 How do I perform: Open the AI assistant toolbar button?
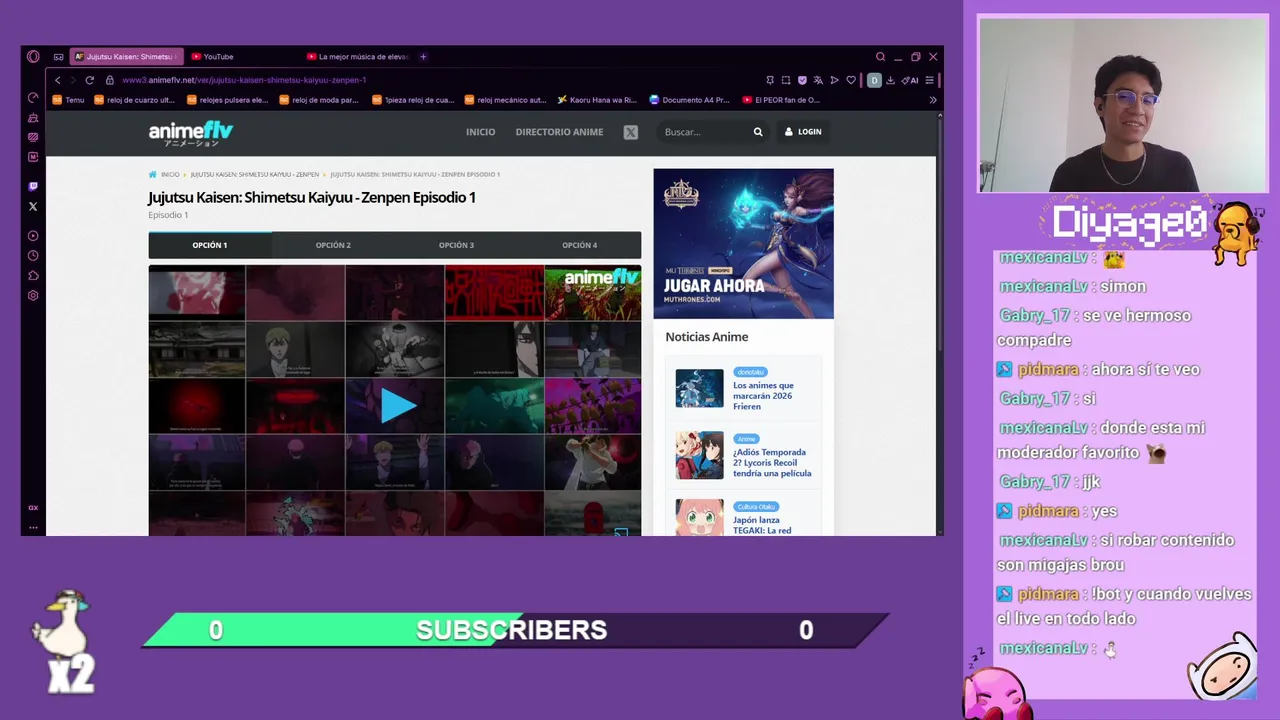[x=910, y=80]
